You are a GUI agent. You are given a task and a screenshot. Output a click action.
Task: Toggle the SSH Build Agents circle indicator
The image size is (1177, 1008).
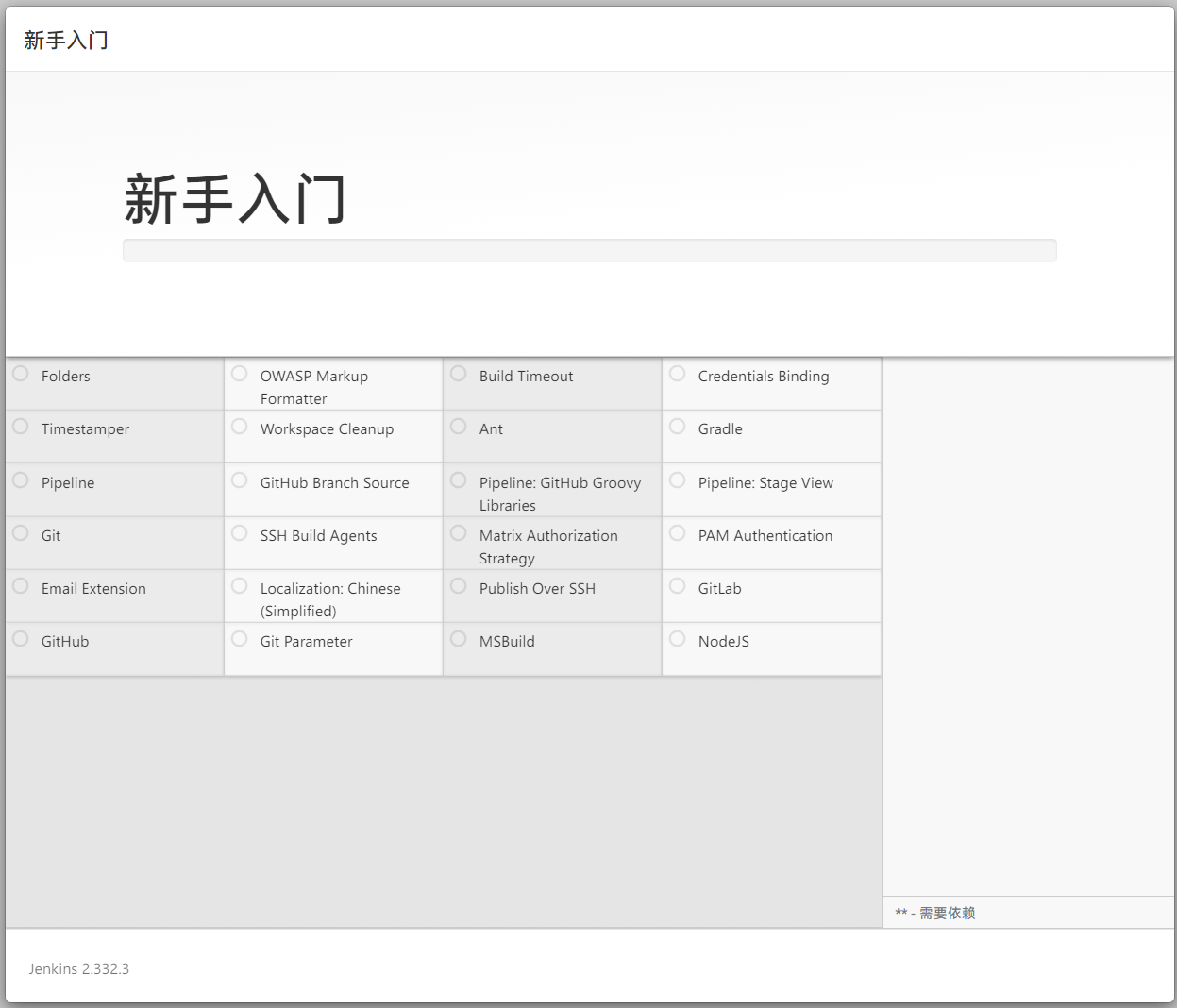pyautogui.click(x=240, y=533)
